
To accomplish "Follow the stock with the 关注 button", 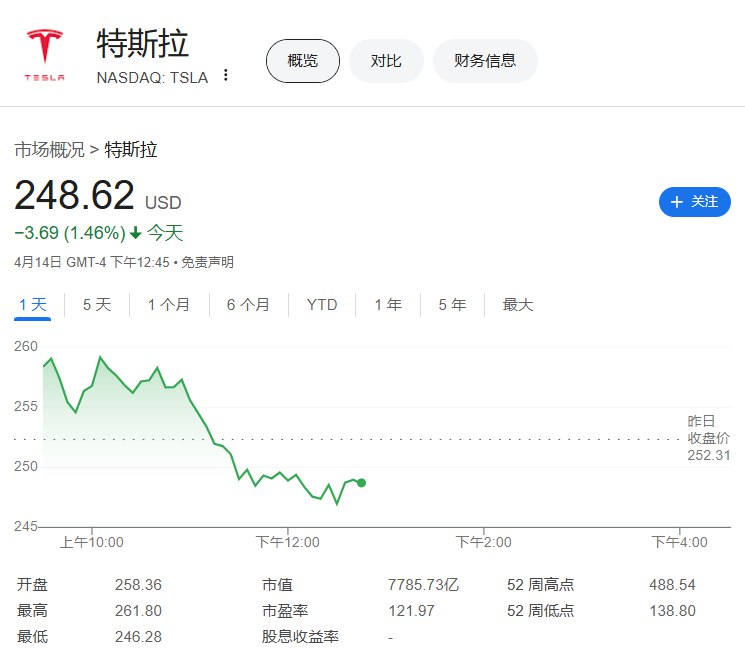I will [695, 202].
